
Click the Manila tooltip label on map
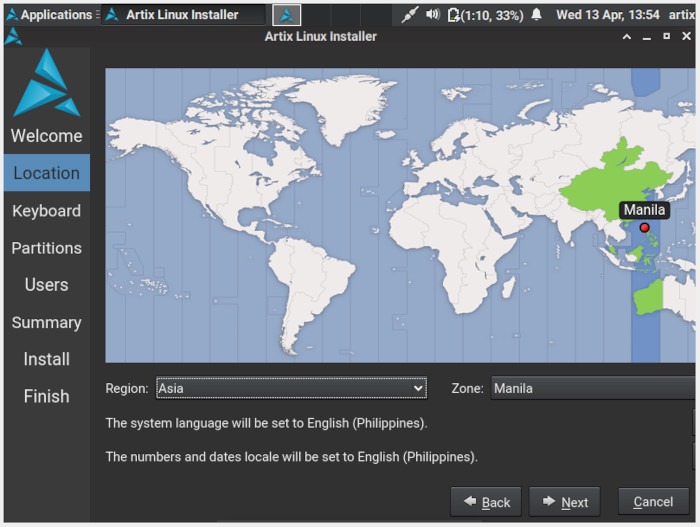[644, 210]
